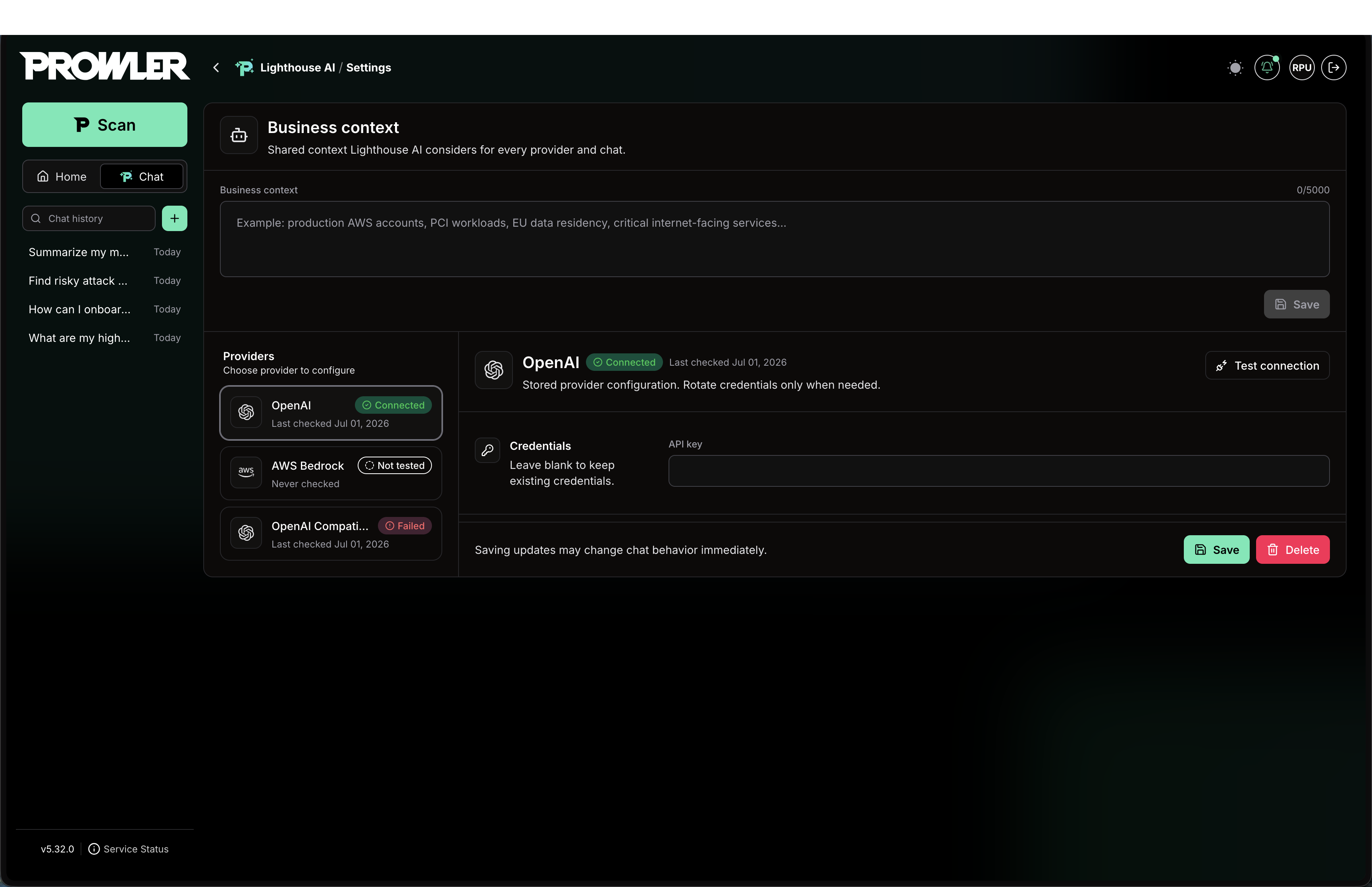Click large OpenAI logo in detail header
Image resolution: width=1372 pixels, height=887 pixels.
tap(493, 370)
